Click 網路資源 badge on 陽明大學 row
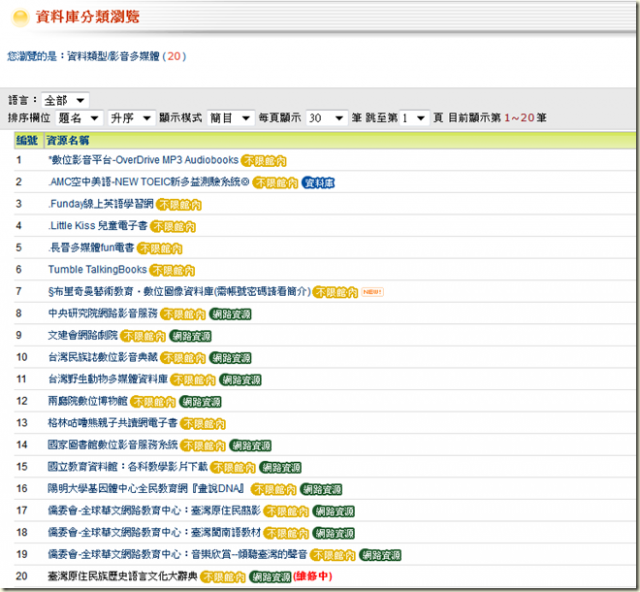Viewport: 640px width, 592px height. click(321, 490)
